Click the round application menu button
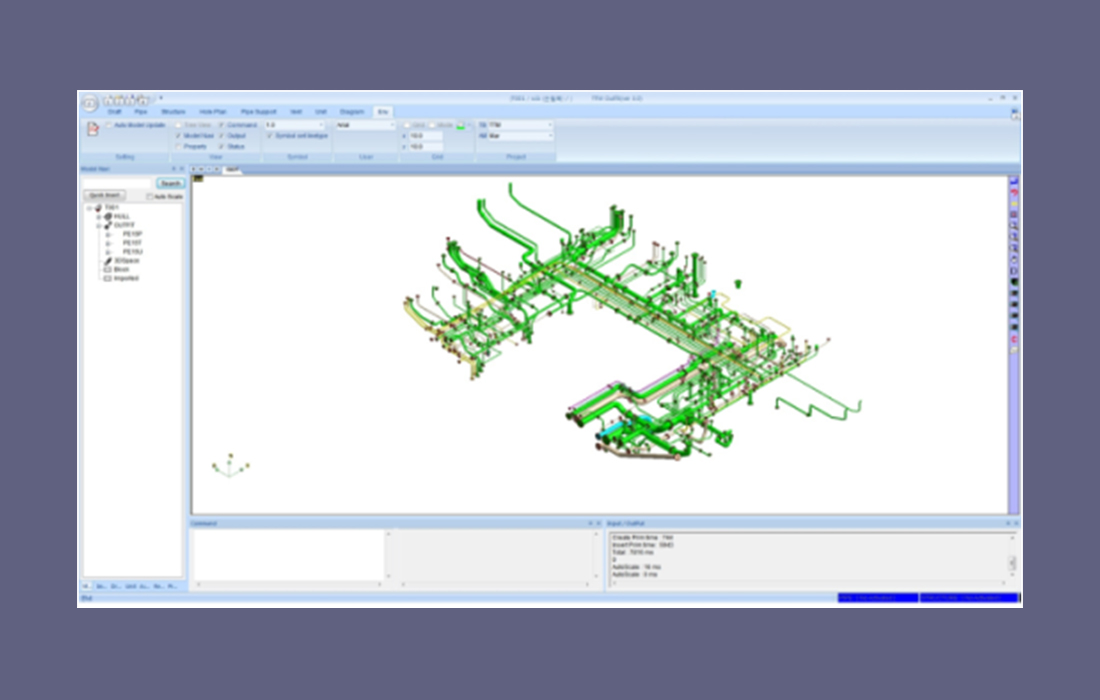This screenshot has height=700, width=1100. 90,102
